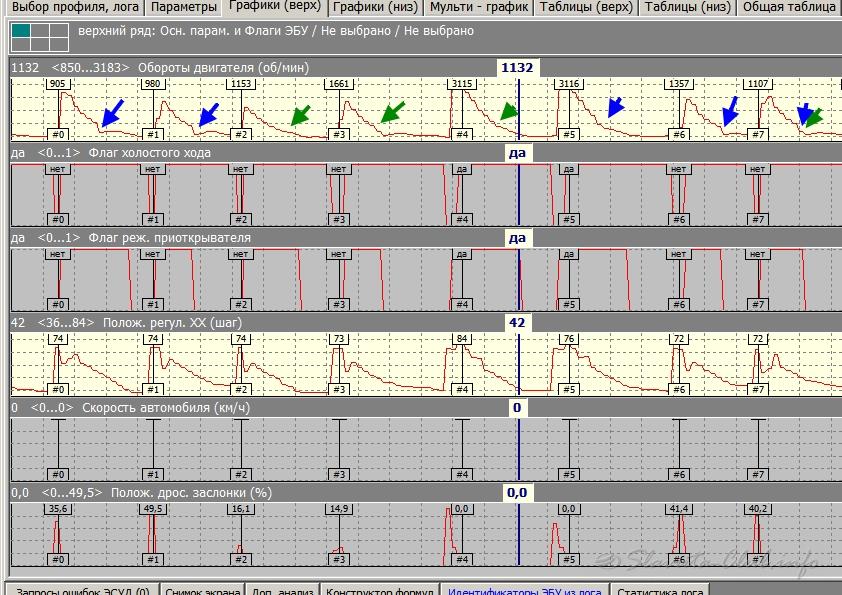Viewport: 842px width, 595px height.
Task: Click the 1132 cursor value box on RPM graph
Action: [518, 68]
